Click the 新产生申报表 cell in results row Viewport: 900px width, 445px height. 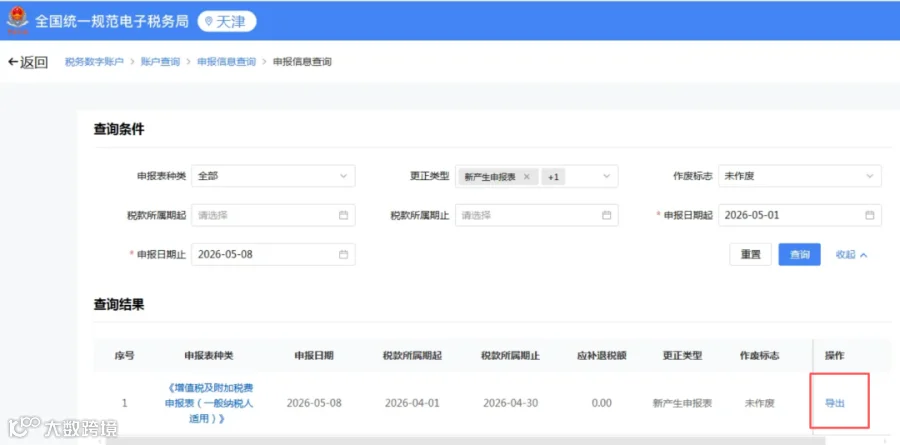[x=682, y=403]
